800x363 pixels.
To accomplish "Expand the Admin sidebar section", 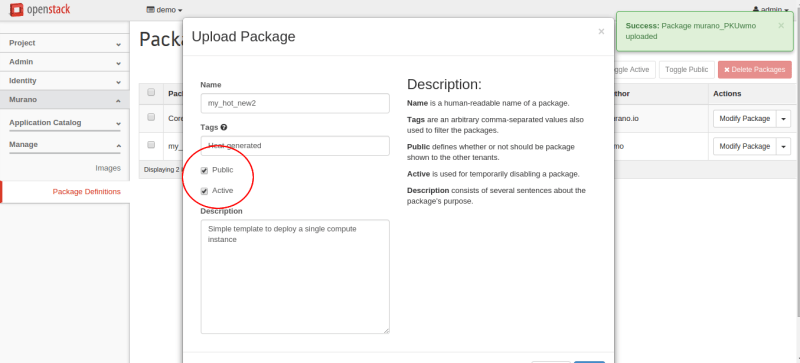I will pyautogui.click(x=65, y=62).
